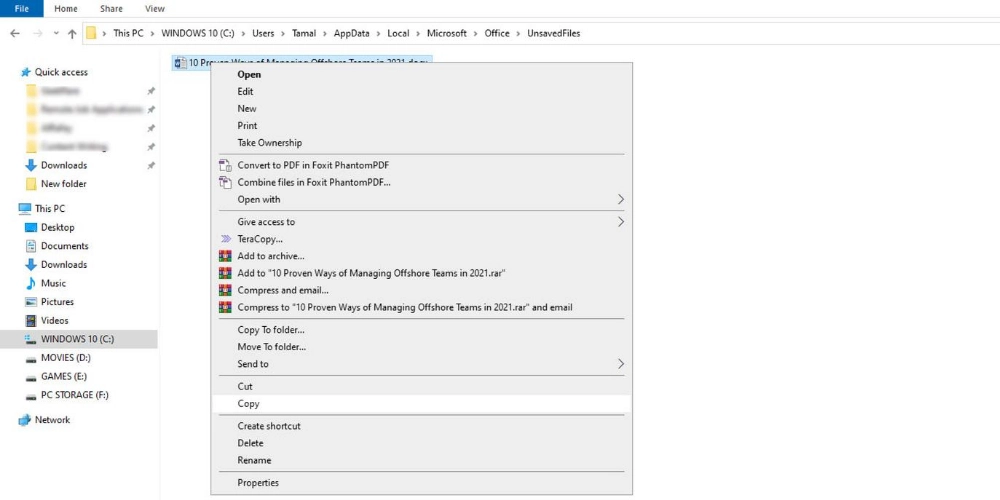Navigate to AppData in the address path
The width and height of the screenshot is (1000, 500).
pos(351,33)
